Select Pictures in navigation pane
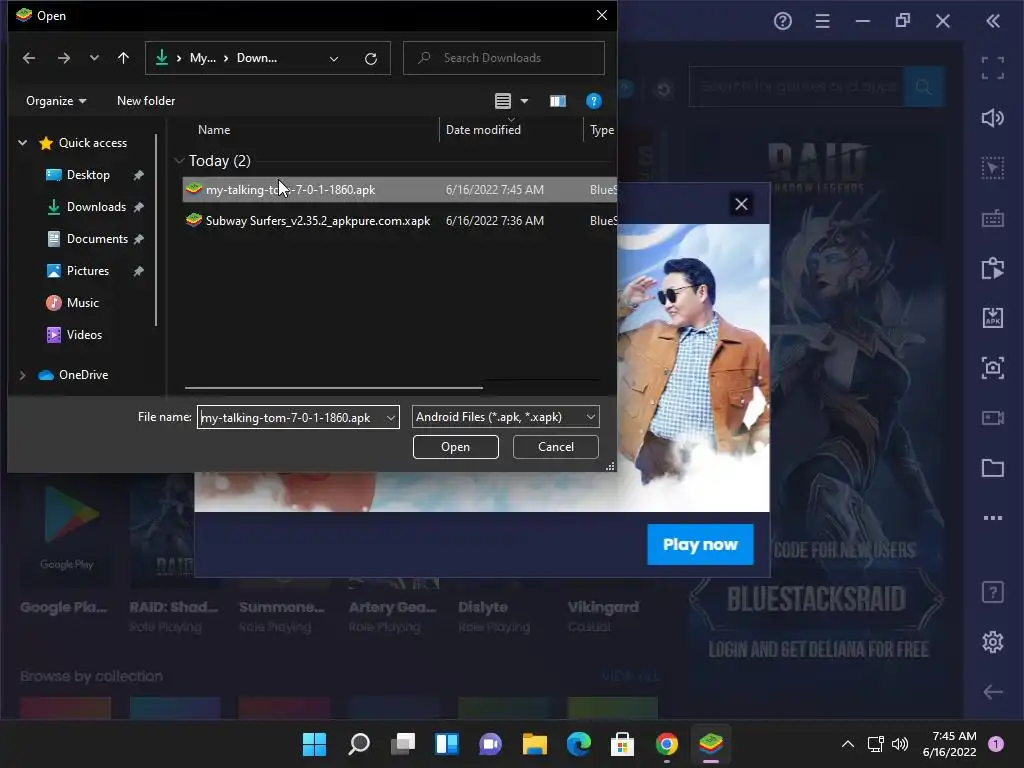 [88, 271]
